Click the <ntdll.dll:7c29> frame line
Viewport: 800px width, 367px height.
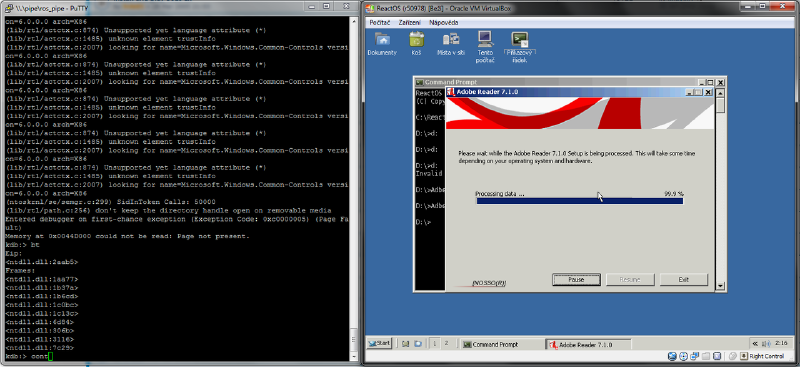click(39, 348)
